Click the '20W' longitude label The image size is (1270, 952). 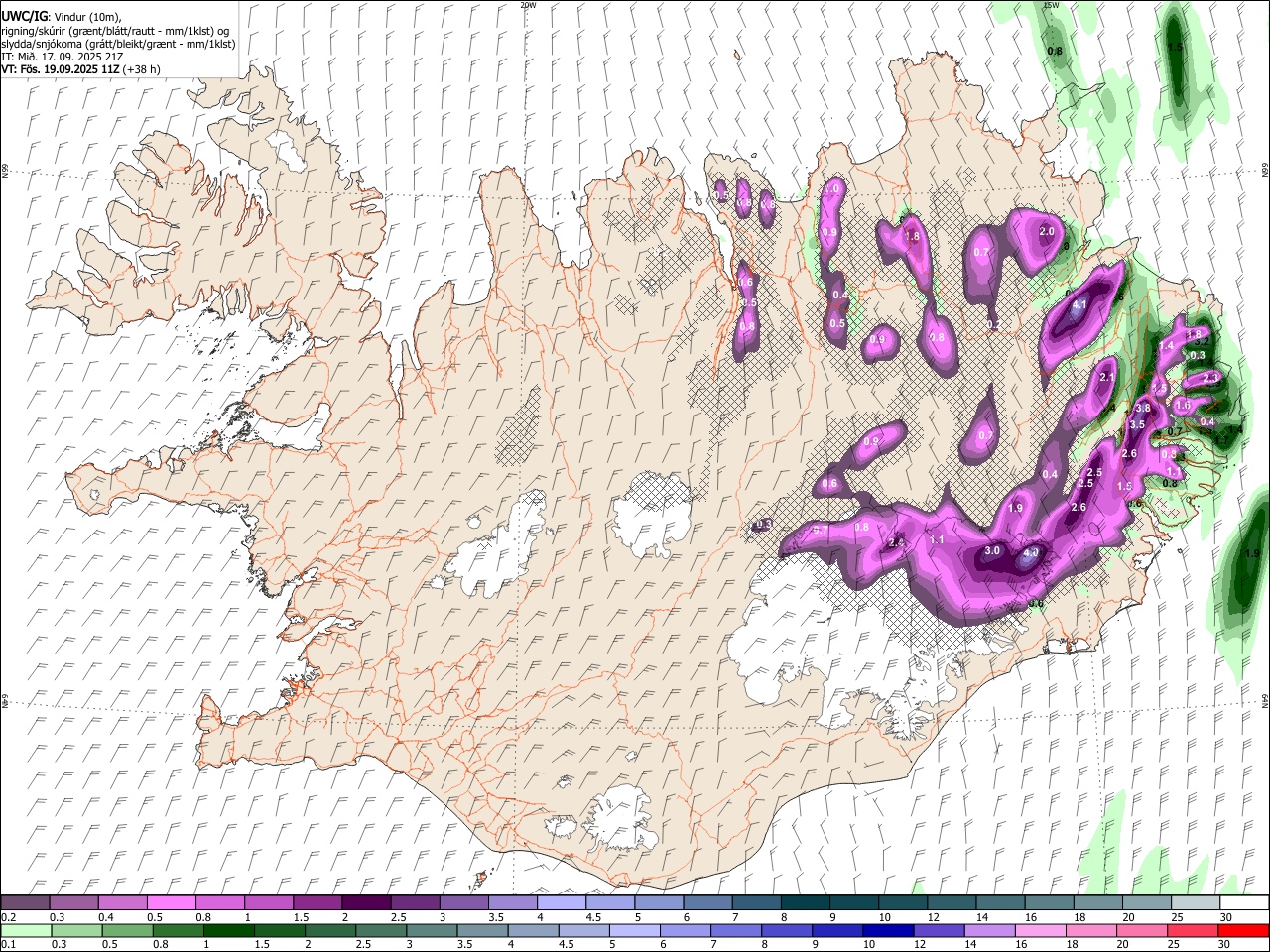[528, 5]
